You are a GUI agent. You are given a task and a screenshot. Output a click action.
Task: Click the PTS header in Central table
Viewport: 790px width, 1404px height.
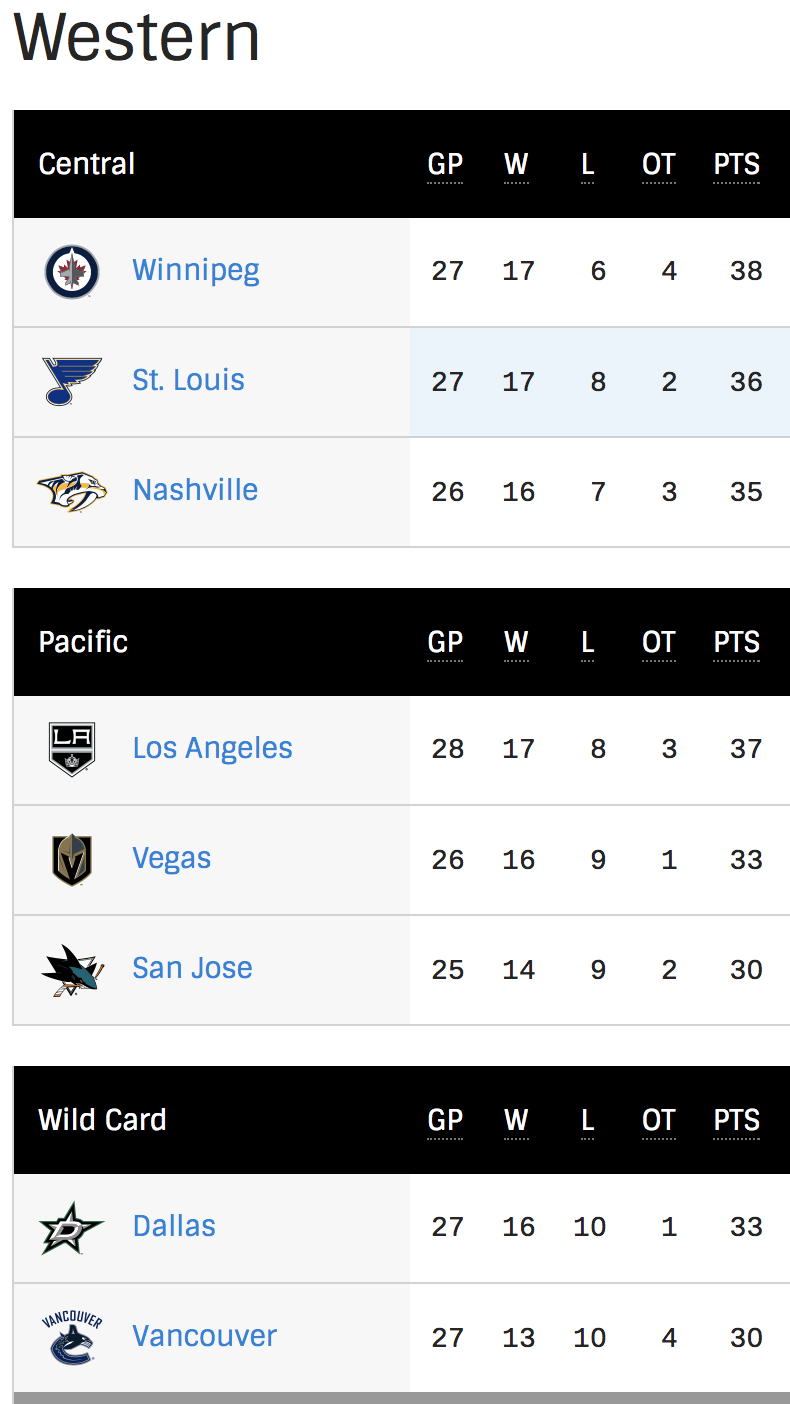(x=737, y=165)
